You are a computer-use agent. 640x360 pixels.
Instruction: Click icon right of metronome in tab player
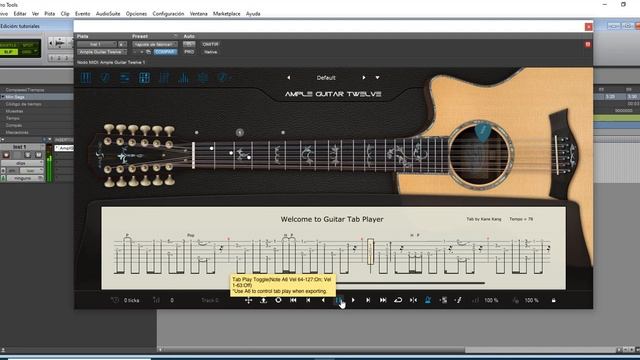[443, 300]
